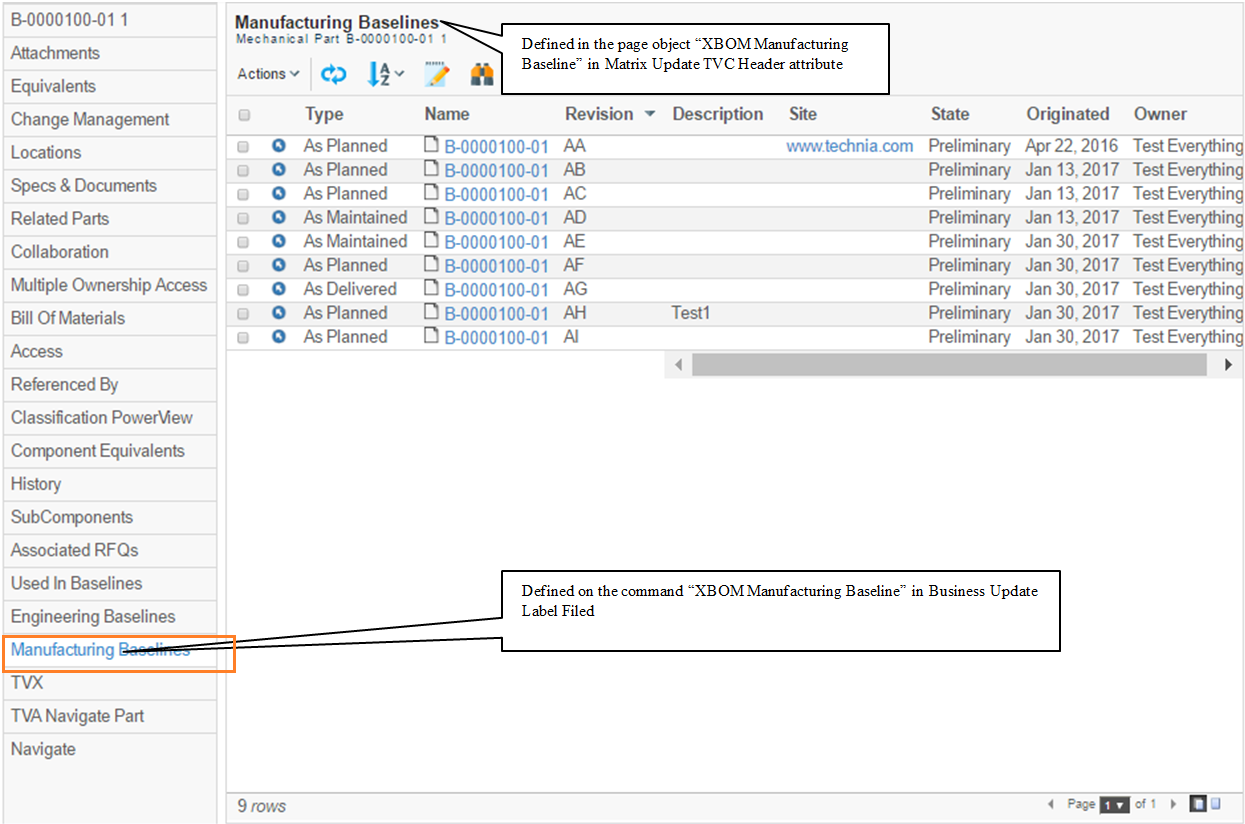The height and width of the screenshot is (824, 1245).
Task: Click the edit notepad pencil icon
Action: (x=436, y=74)
